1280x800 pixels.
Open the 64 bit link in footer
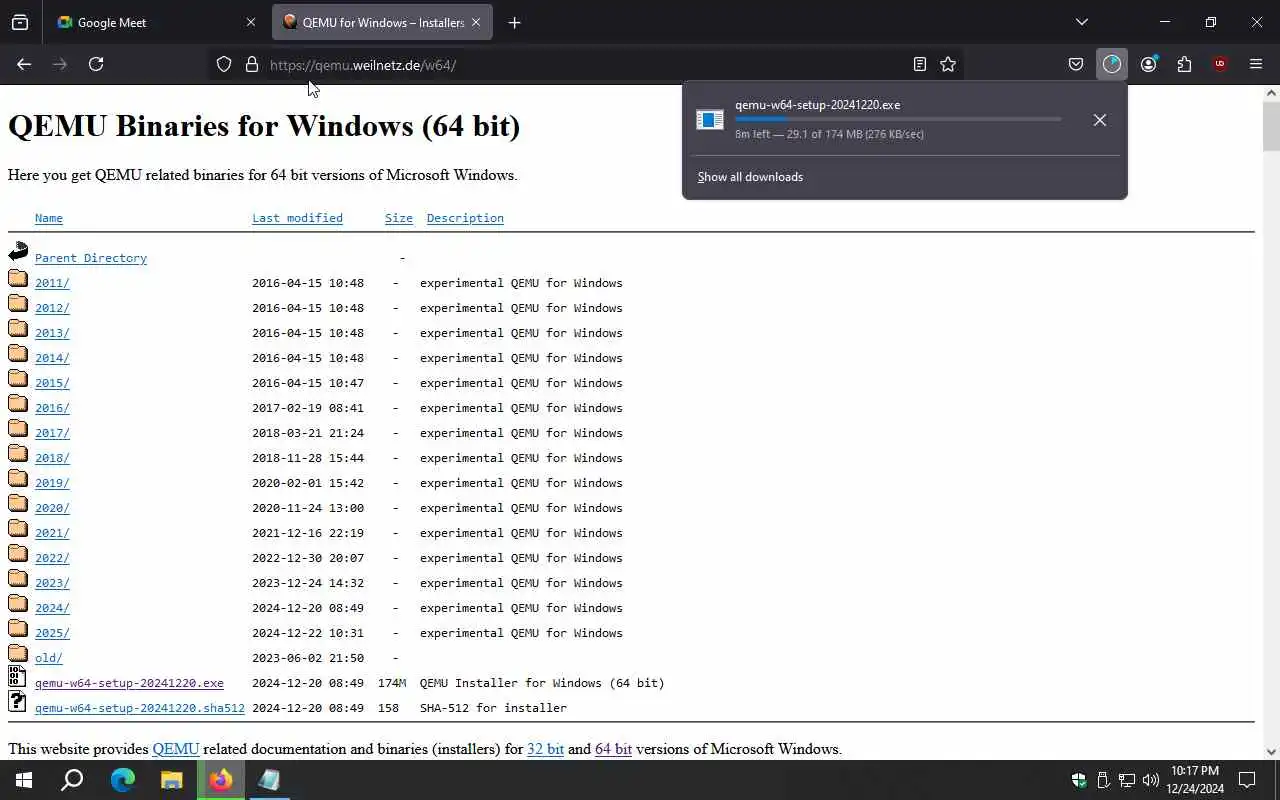tap(613, 749)
